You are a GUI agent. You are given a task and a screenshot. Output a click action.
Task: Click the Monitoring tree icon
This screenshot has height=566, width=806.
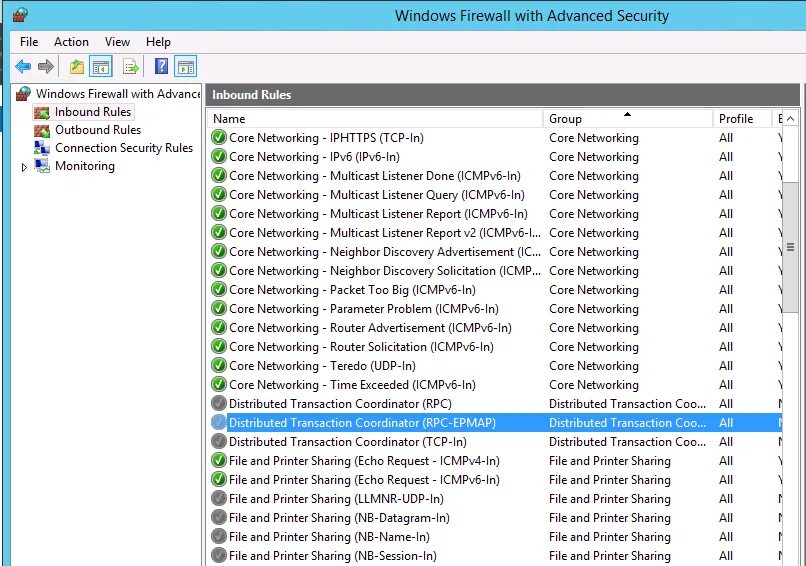[x=42, y=166]
